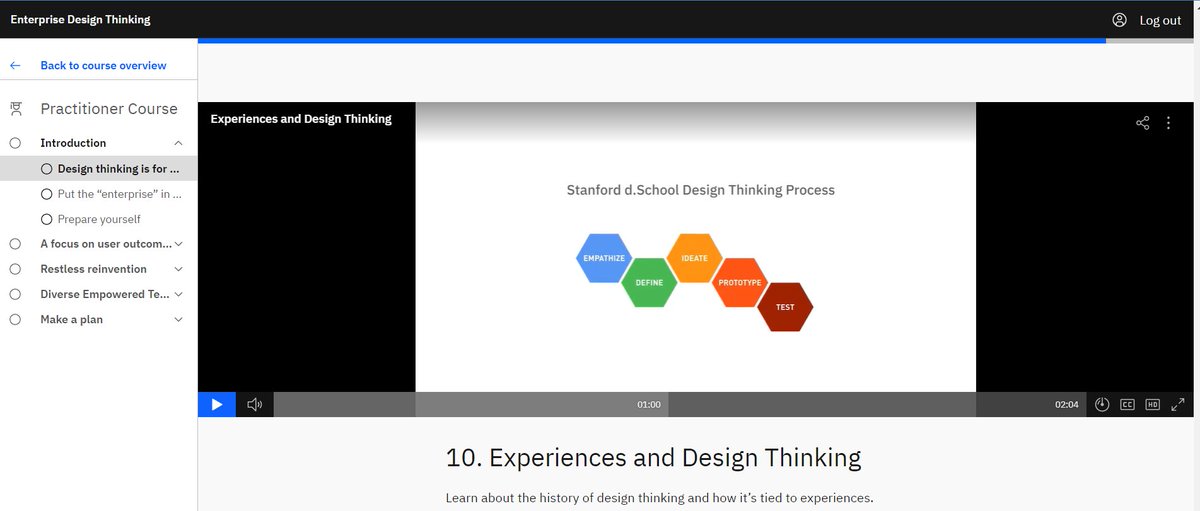Select Make a plan progress circle
The image size is (1200, 511).
click(15, 320)
